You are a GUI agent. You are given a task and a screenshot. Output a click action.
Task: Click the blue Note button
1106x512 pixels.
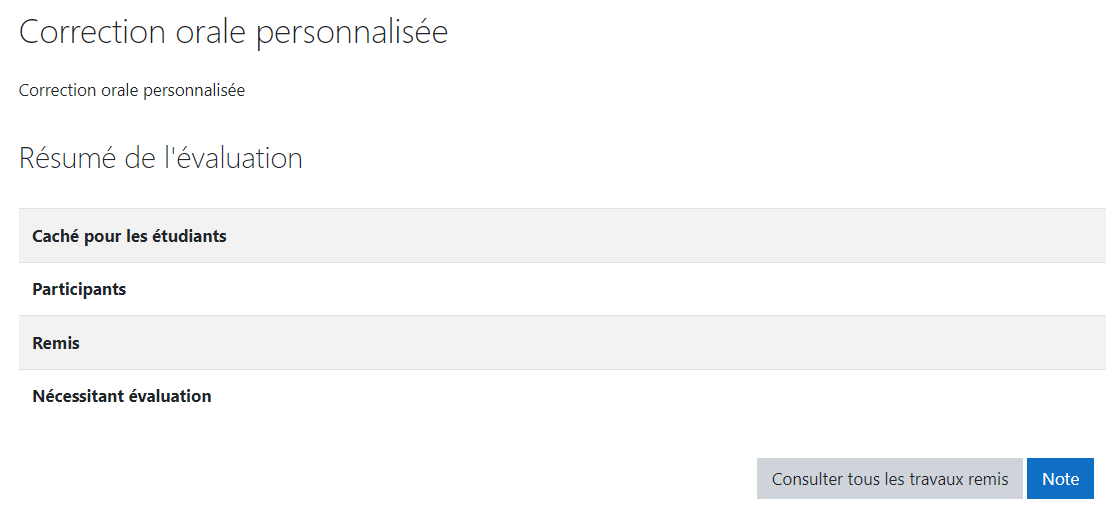pyautogui.click(x=1060, y=479)
